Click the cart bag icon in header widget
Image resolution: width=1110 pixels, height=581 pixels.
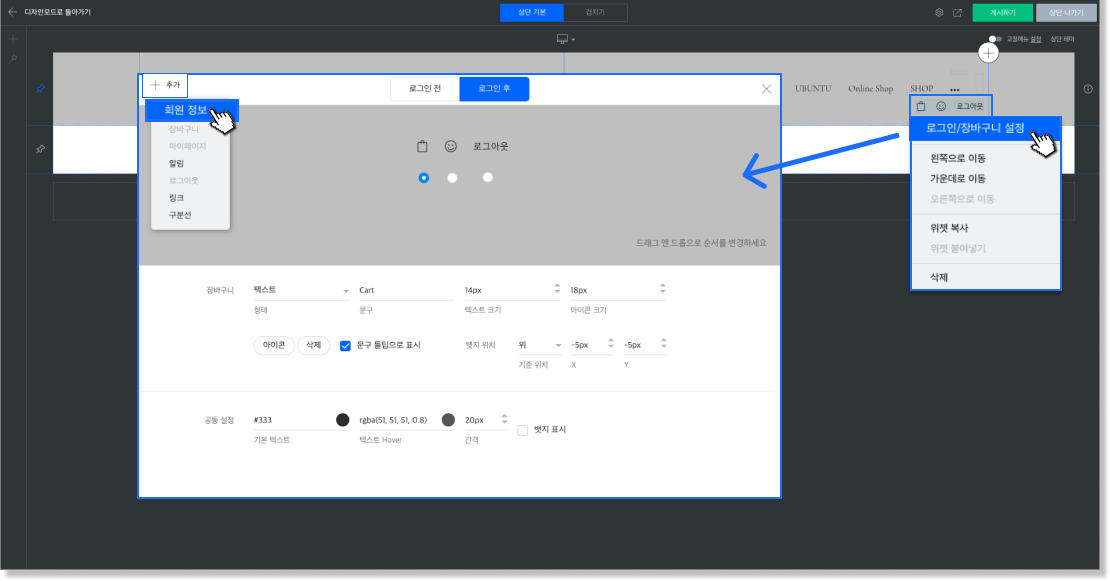[x=921, y=106]
